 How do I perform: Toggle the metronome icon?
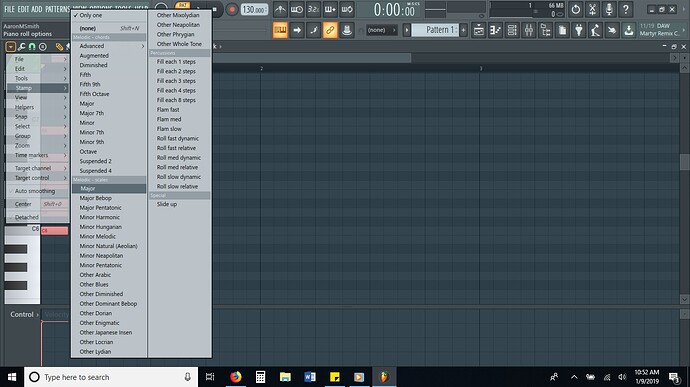pyautogui.click(x=280, y=9)
